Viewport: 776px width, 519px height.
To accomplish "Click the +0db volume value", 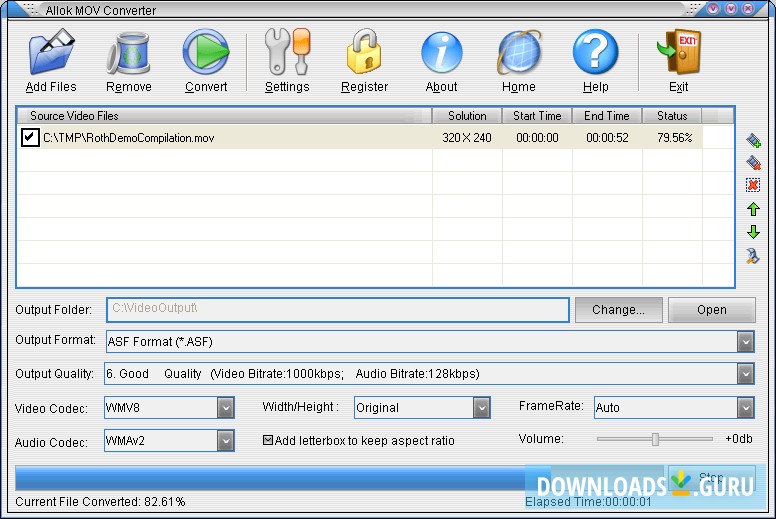I will [739, 439].
